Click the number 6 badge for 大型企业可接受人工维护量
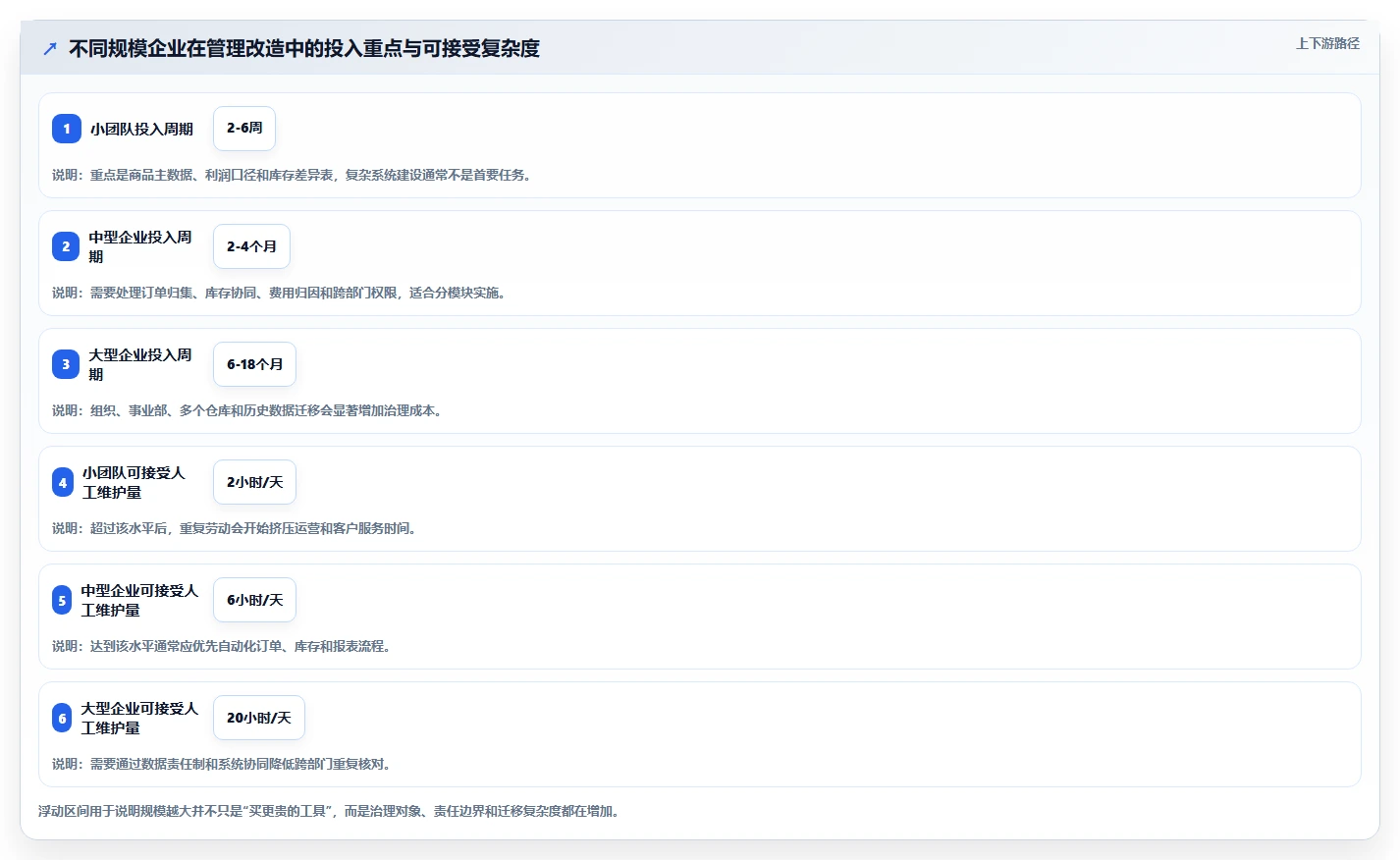 click(x=62, y=718)
